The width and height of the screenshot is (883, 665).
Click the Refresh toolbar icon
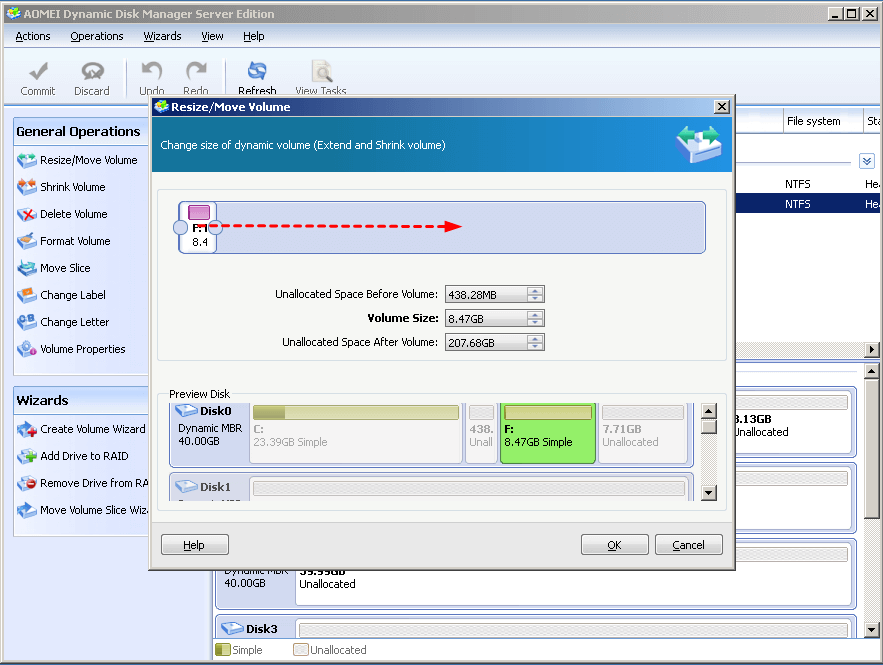pyautogui.click(x=257, y=72)
